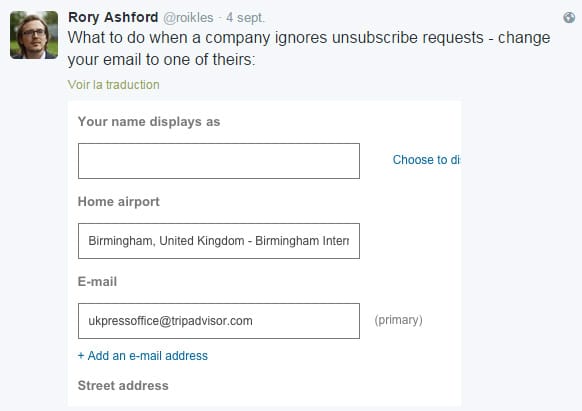Viewport: 582px width, 411px height.
Task: Open the @roikles handle
Action: pos(188,17)
